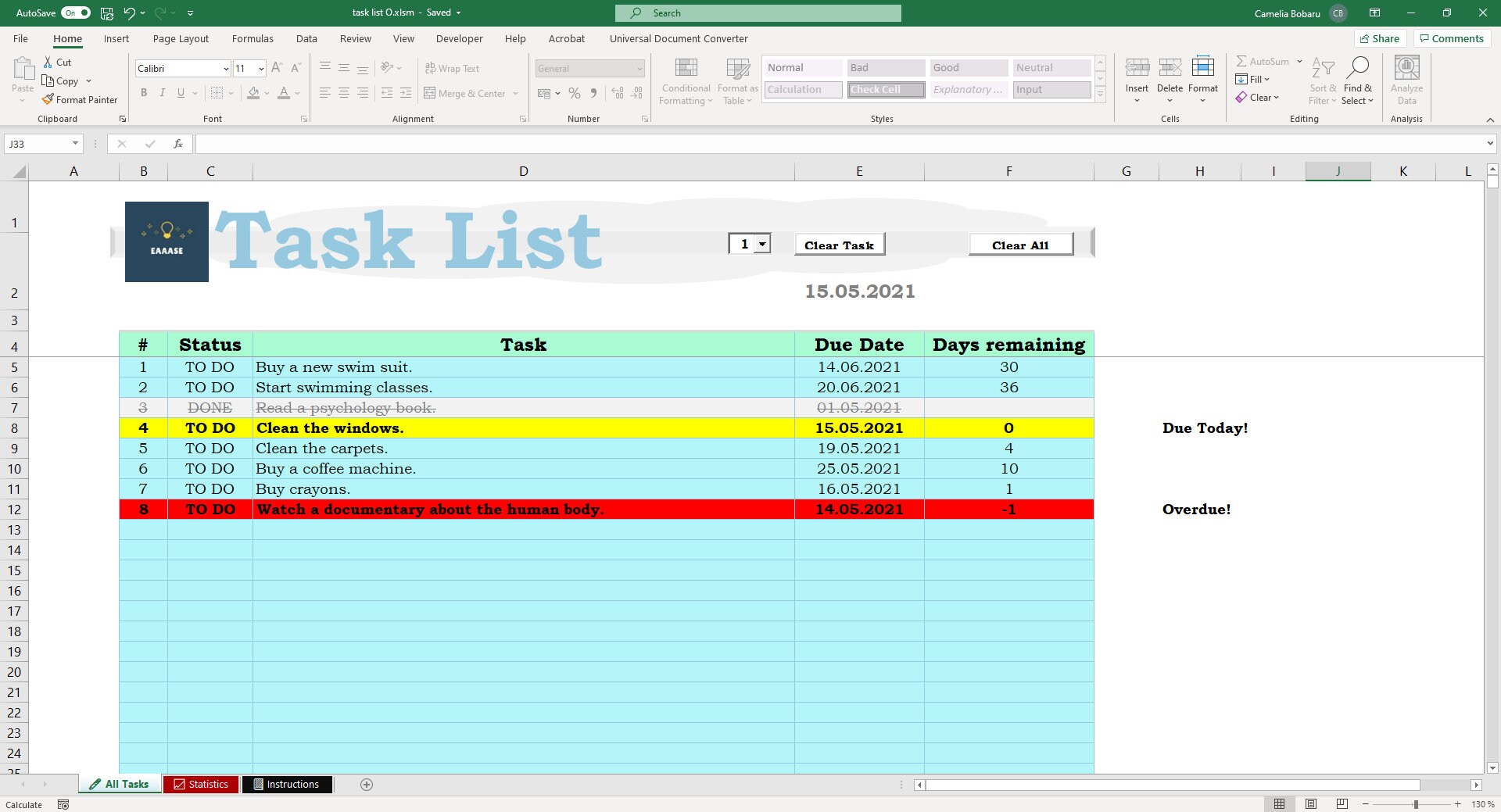Open the Statistics sheet tab
The image size is (1501, 812).
(201, 784)
